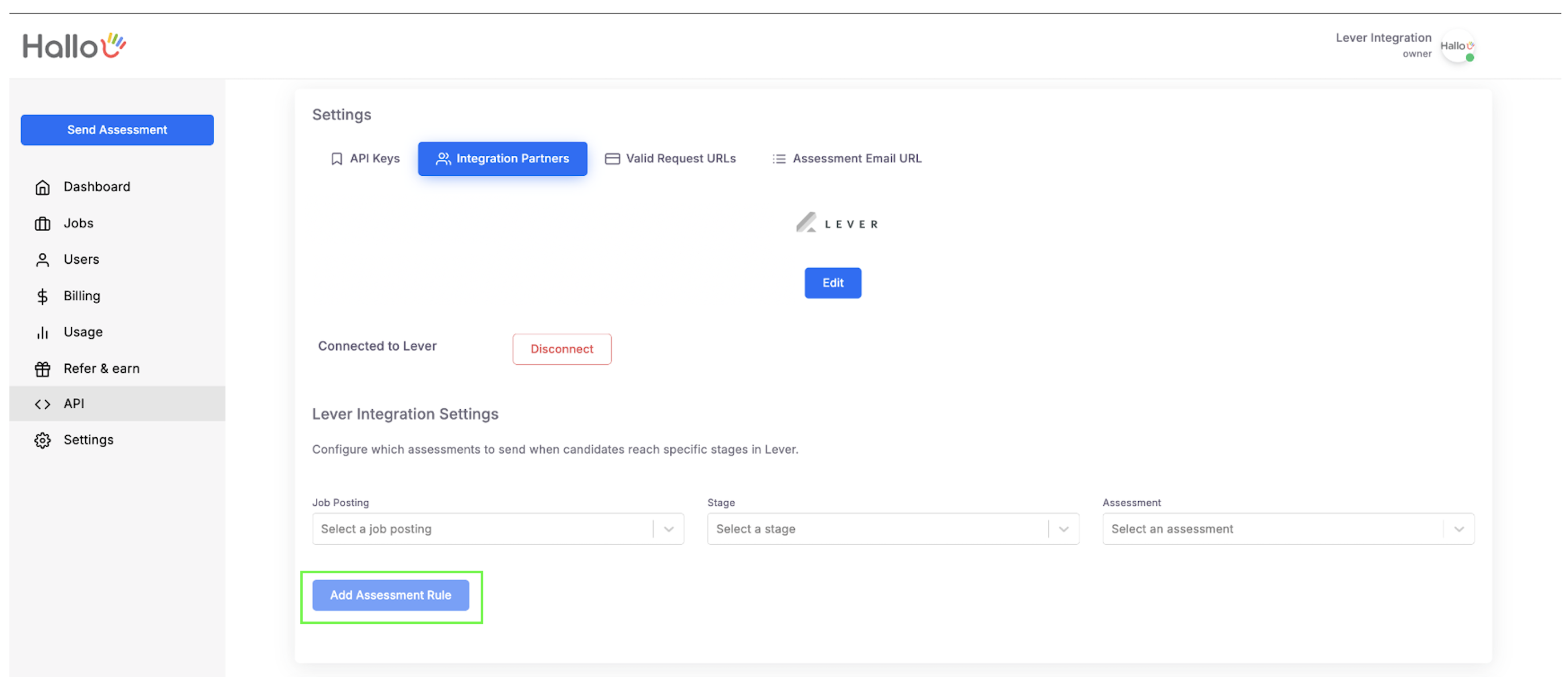Click the Lever Integration Settings heading

405,414
